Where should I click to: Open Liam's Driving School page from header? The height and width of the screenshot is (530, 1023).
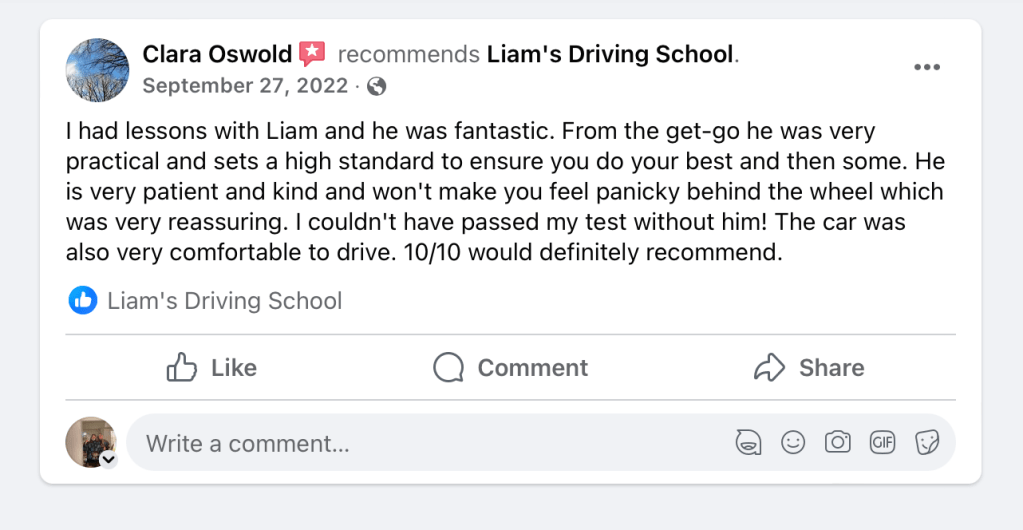coord(610,54)
